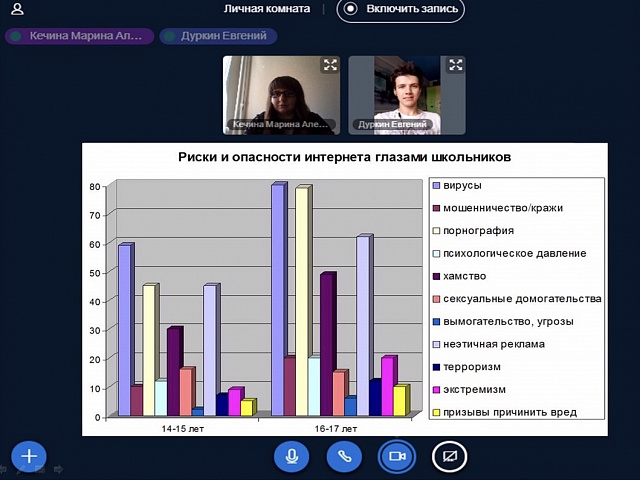Toggle the screen share button
This screenshot has height=480, width=640.
pyautogui.click(x=449, y=456)
